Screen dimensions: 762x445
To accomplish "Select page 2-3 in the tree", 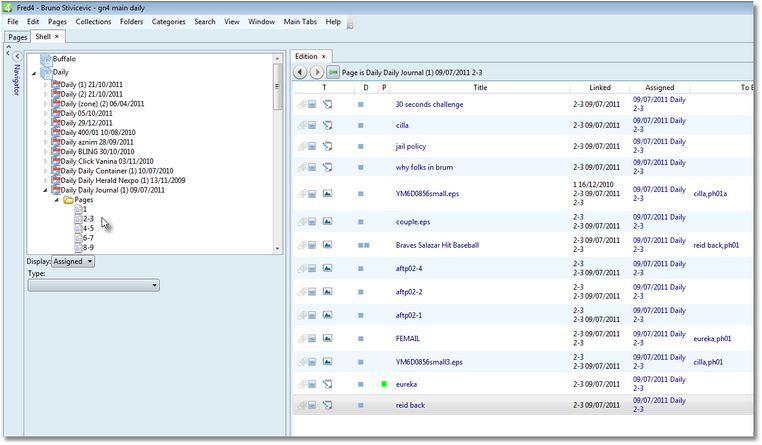I will point(88,219).
